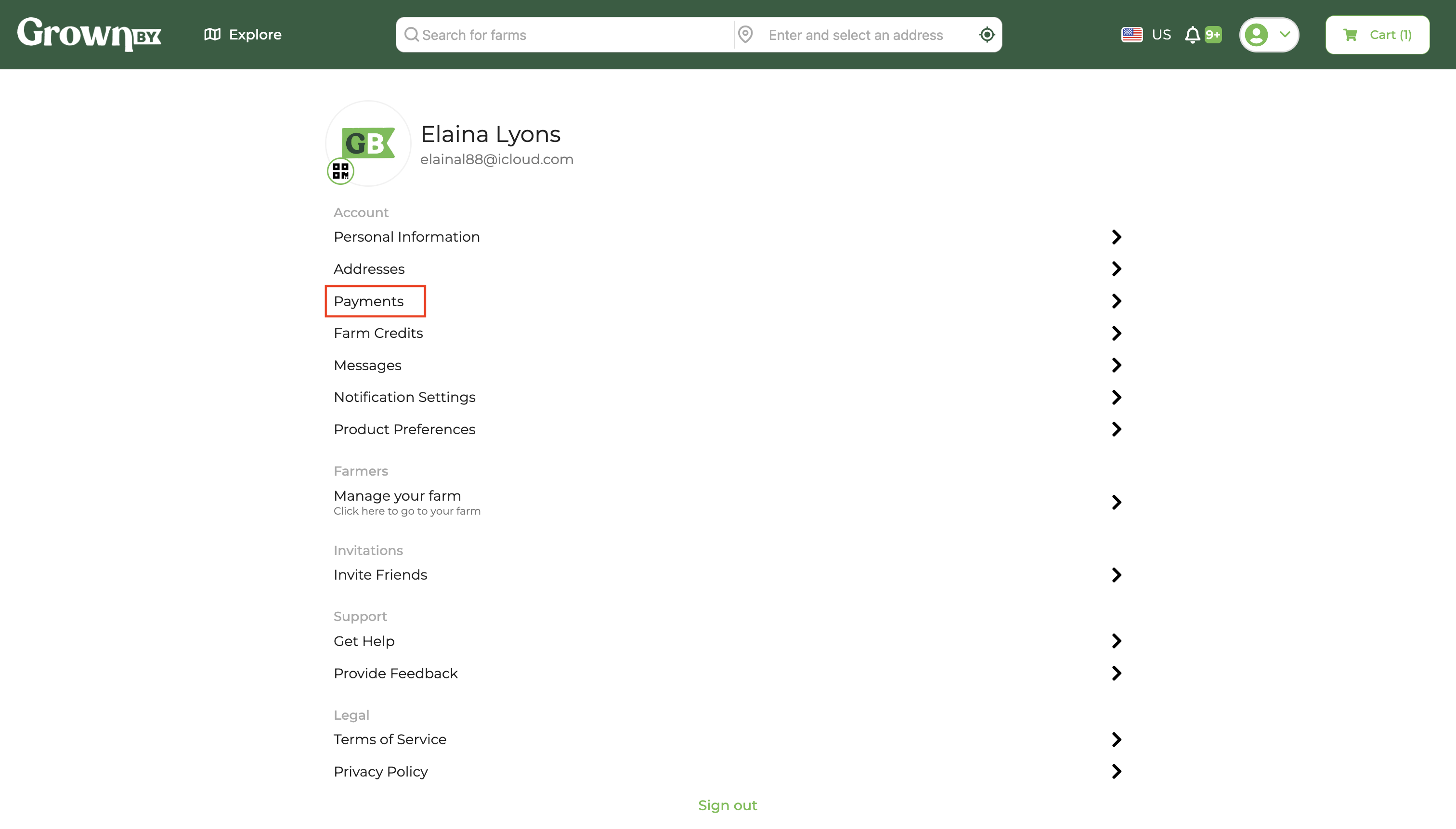The height and width of the screenshot is (829, 1456).
Task: Click chevron beside Messages
Action: [1116, 365]
